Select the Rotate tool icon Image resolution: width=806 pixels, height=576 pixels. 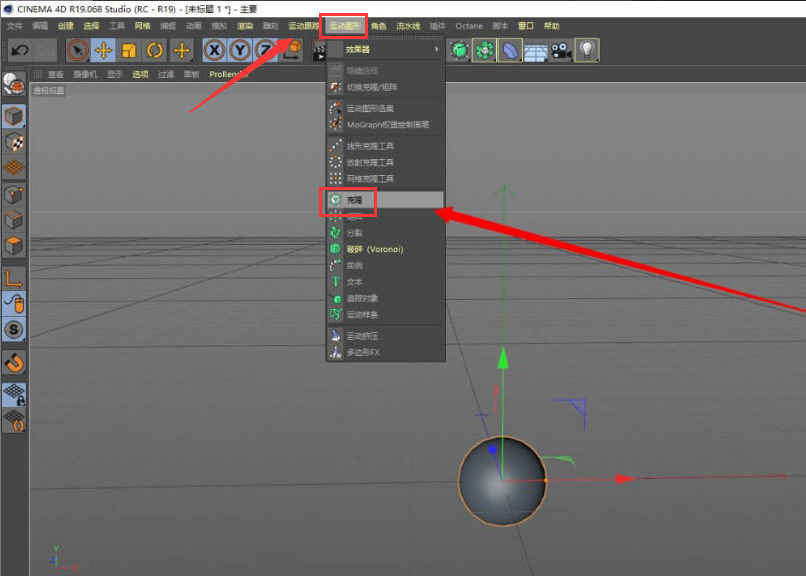point(155,50)
